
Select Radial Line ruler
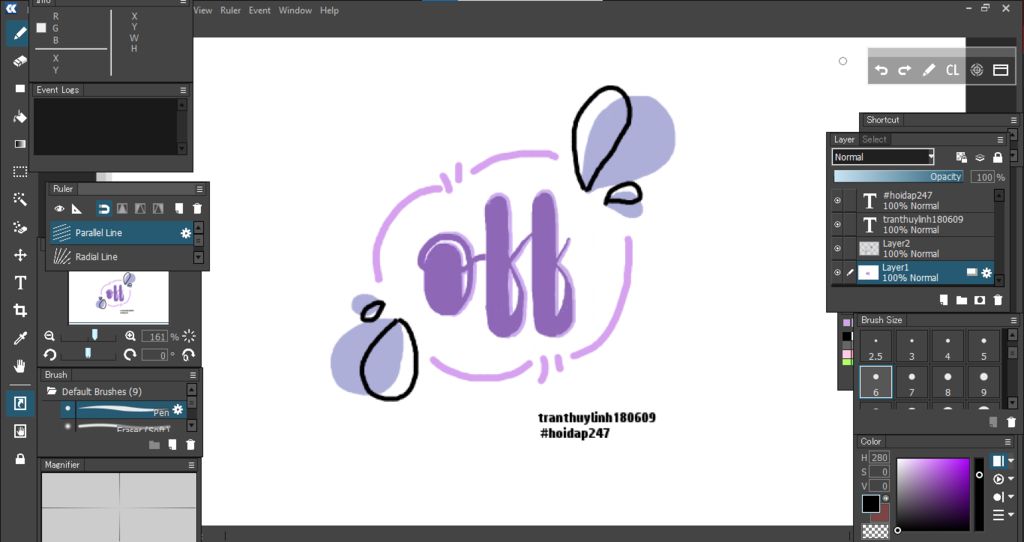tap(121, 257)
